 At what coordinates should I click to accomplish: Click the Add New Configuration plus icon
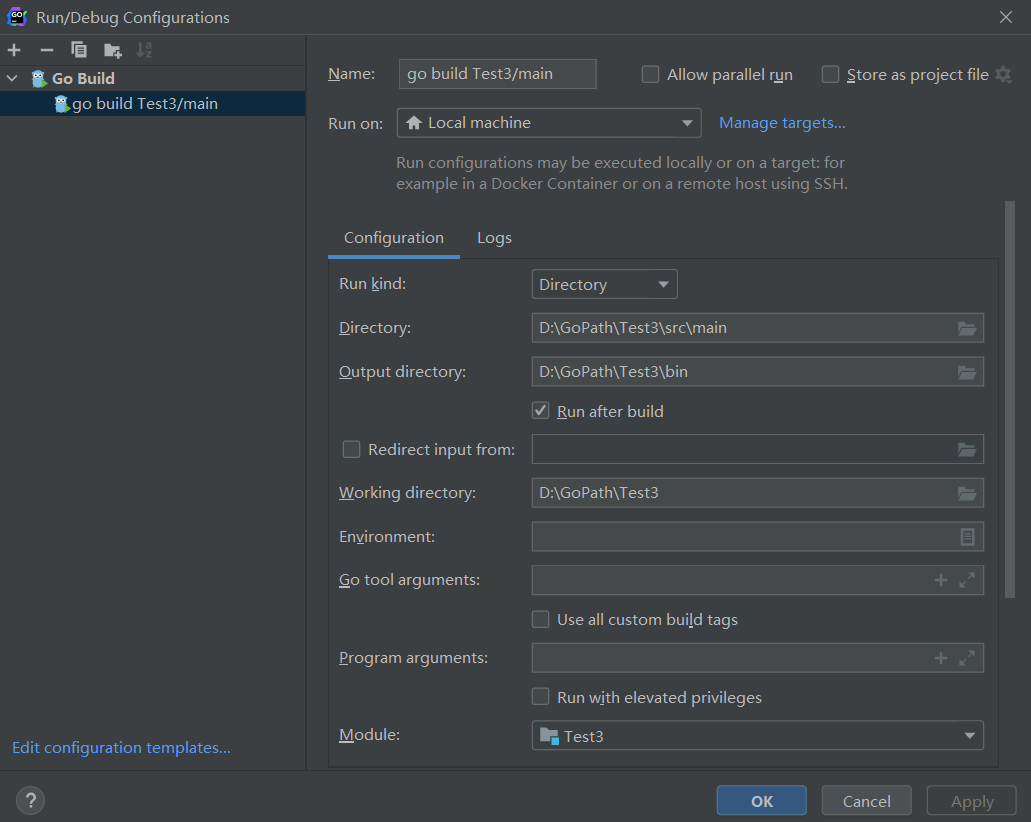[x=14, y=50]
